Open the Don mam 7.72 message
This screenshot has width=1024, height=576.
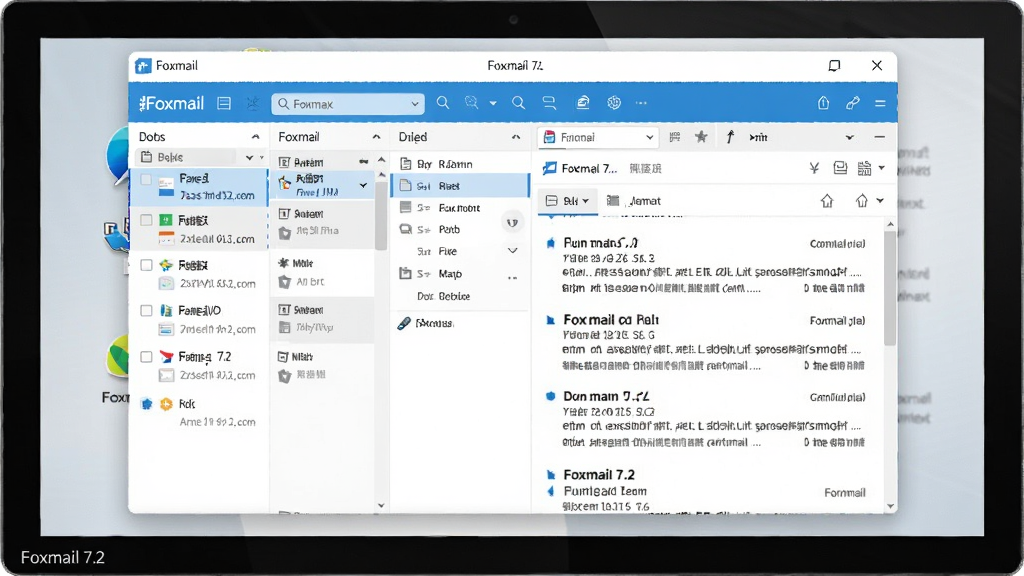[x=709, y=419]
